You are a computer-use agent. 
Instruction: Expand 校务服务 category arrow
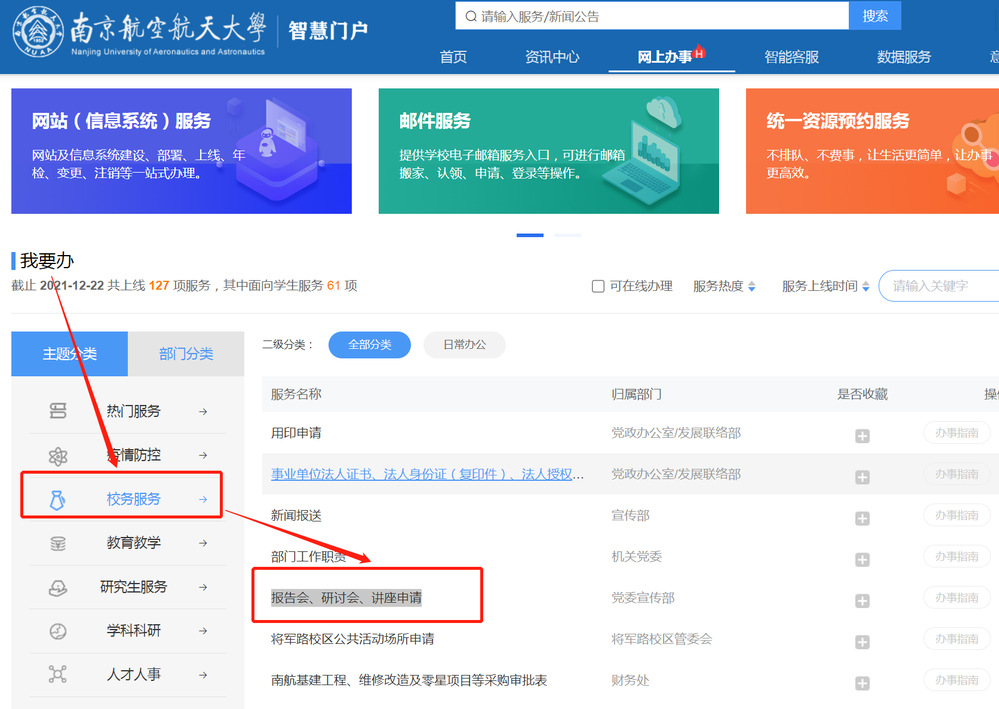pyautogui.click(x=203, y=499)
